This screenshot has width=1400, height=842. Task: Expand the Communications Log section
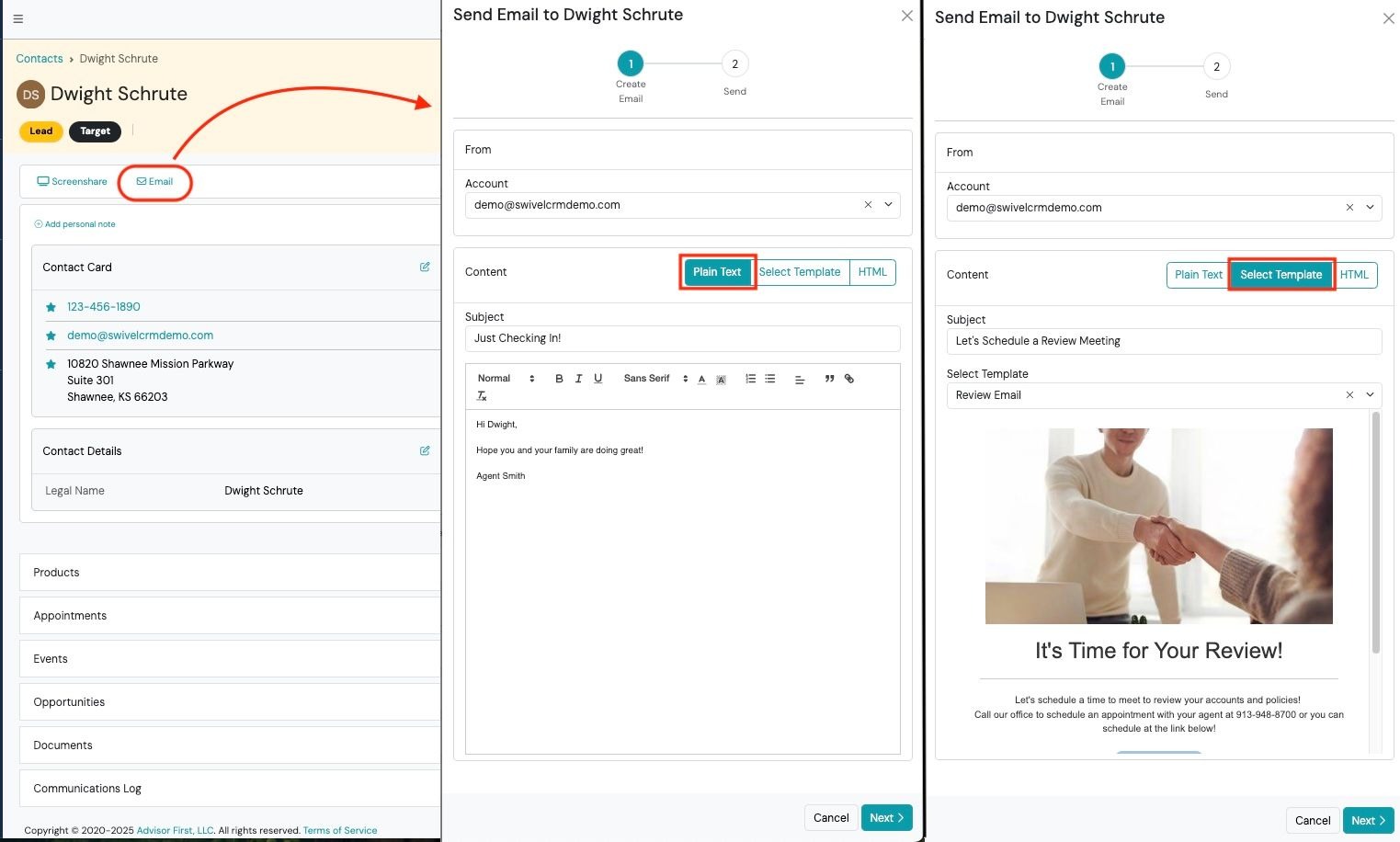(x=230, y=789)
